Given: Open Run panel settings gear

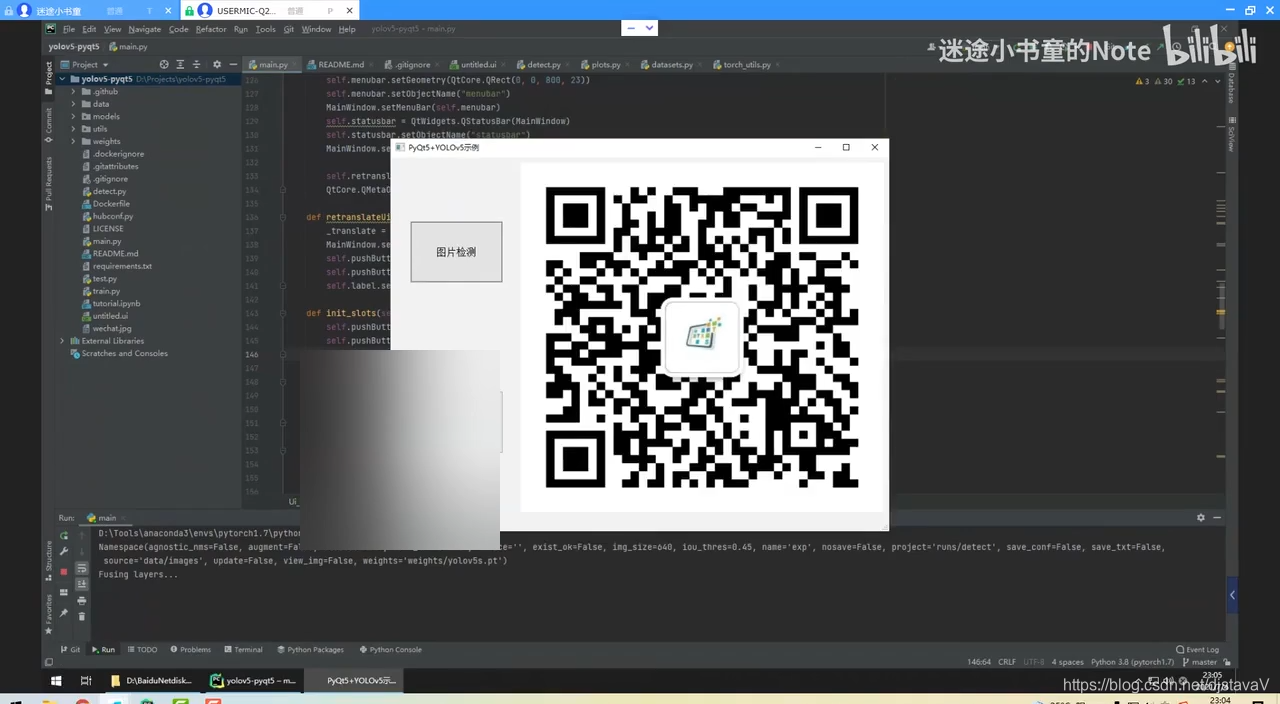Looking at the screenshot, I should coord(1201,517).
